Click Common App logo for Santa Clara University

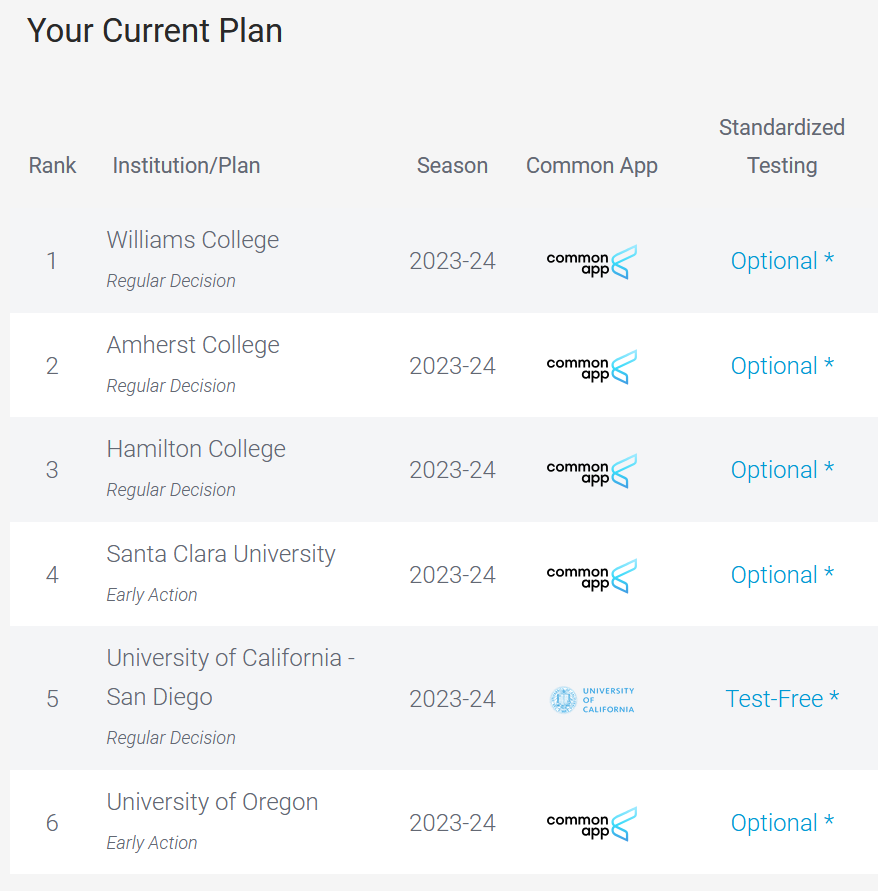[592, 576]
